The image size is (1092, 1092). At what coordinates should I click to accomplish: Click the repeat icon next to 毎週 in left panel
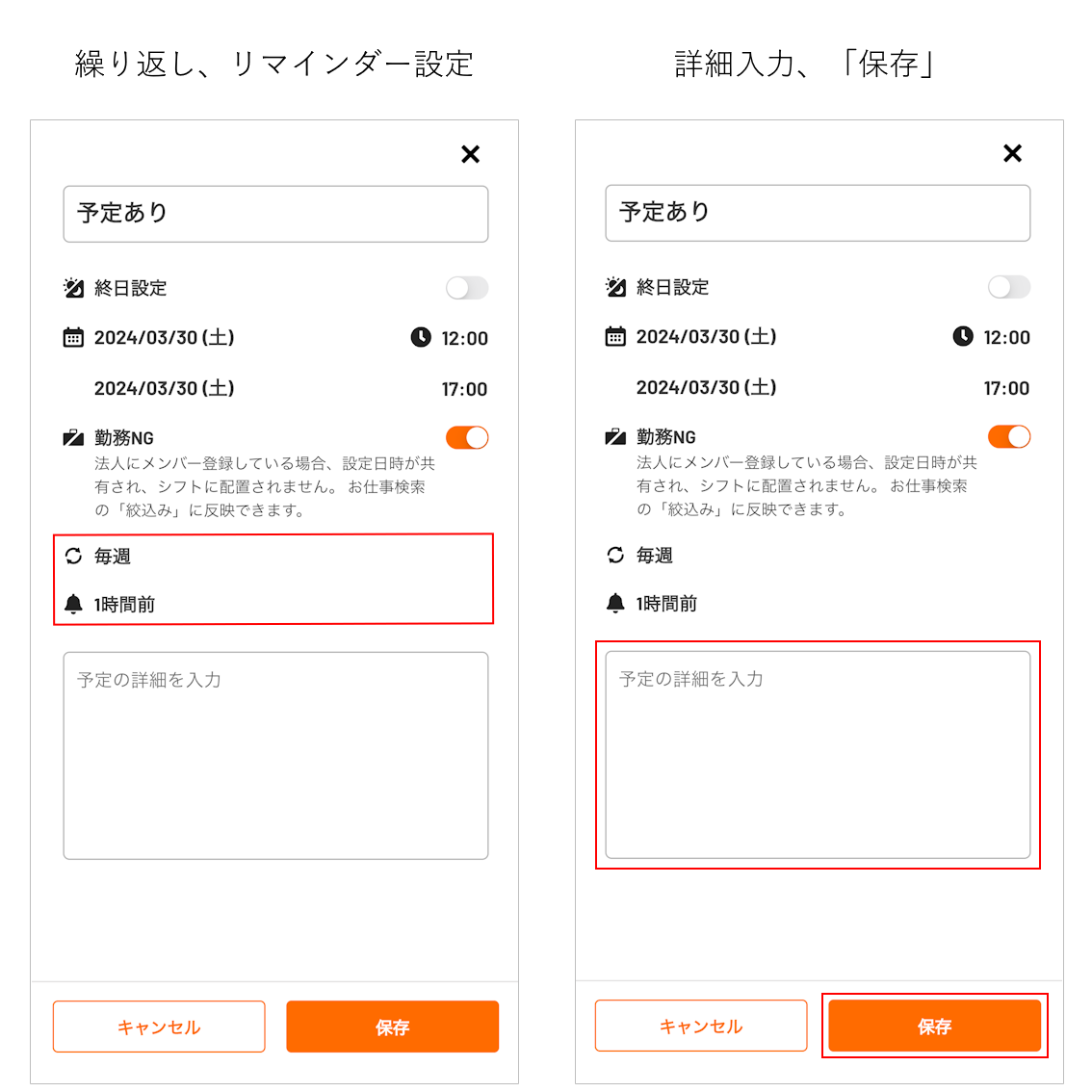tap(73, 556)
